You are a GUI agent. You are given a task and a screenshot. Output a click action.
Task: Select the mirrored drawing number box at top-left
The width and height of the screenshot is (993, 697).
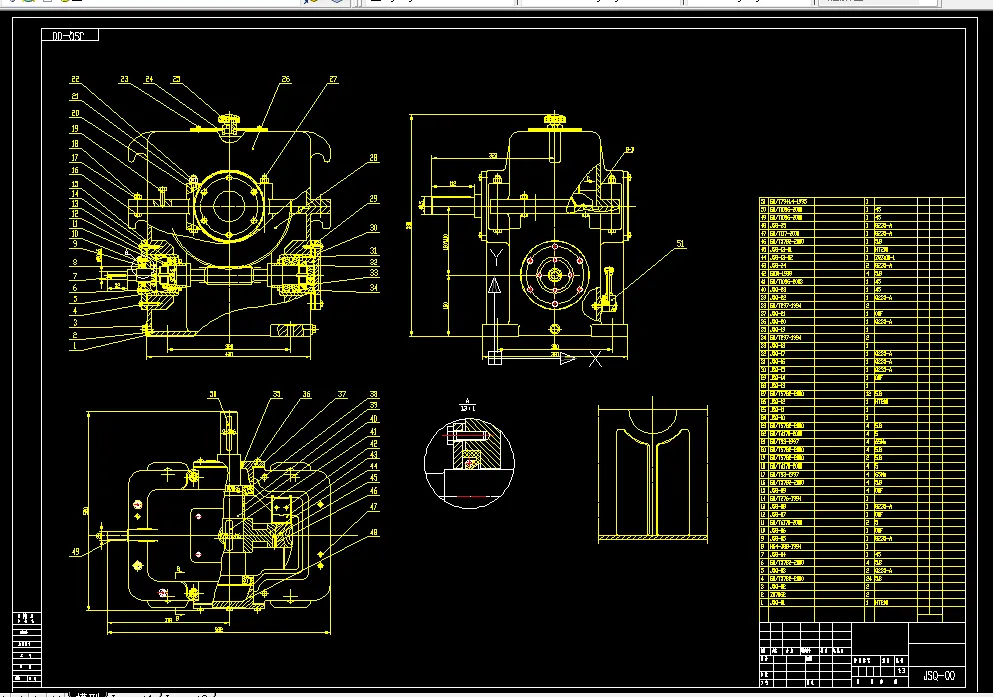pos(70,35)
